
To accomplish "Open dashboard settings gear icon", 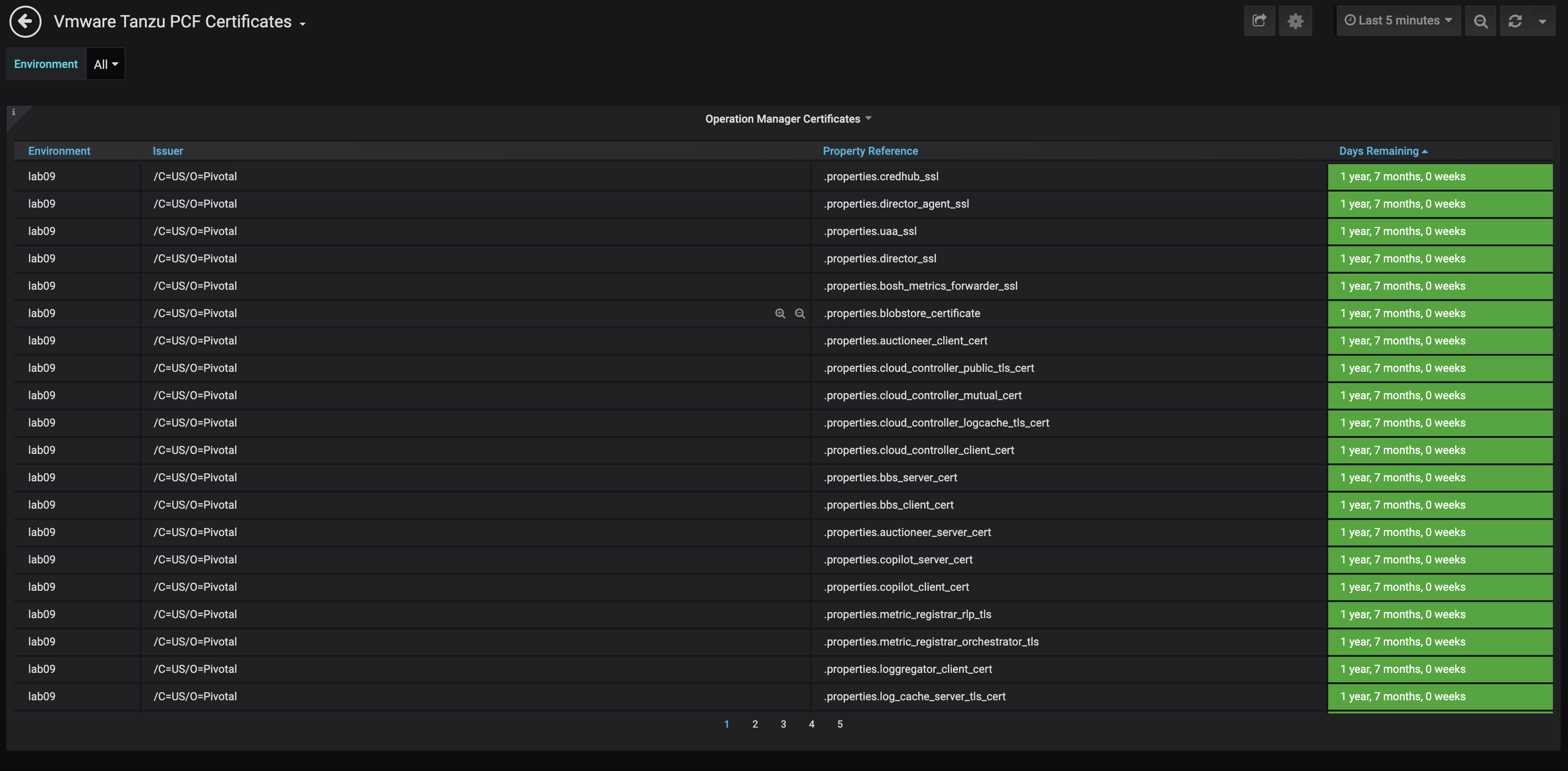I will 1295,21.
